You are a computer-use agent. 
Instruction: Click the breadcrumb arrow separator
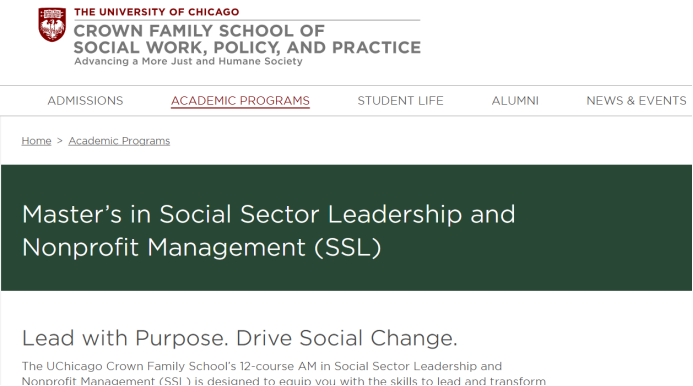click(60, 141)
